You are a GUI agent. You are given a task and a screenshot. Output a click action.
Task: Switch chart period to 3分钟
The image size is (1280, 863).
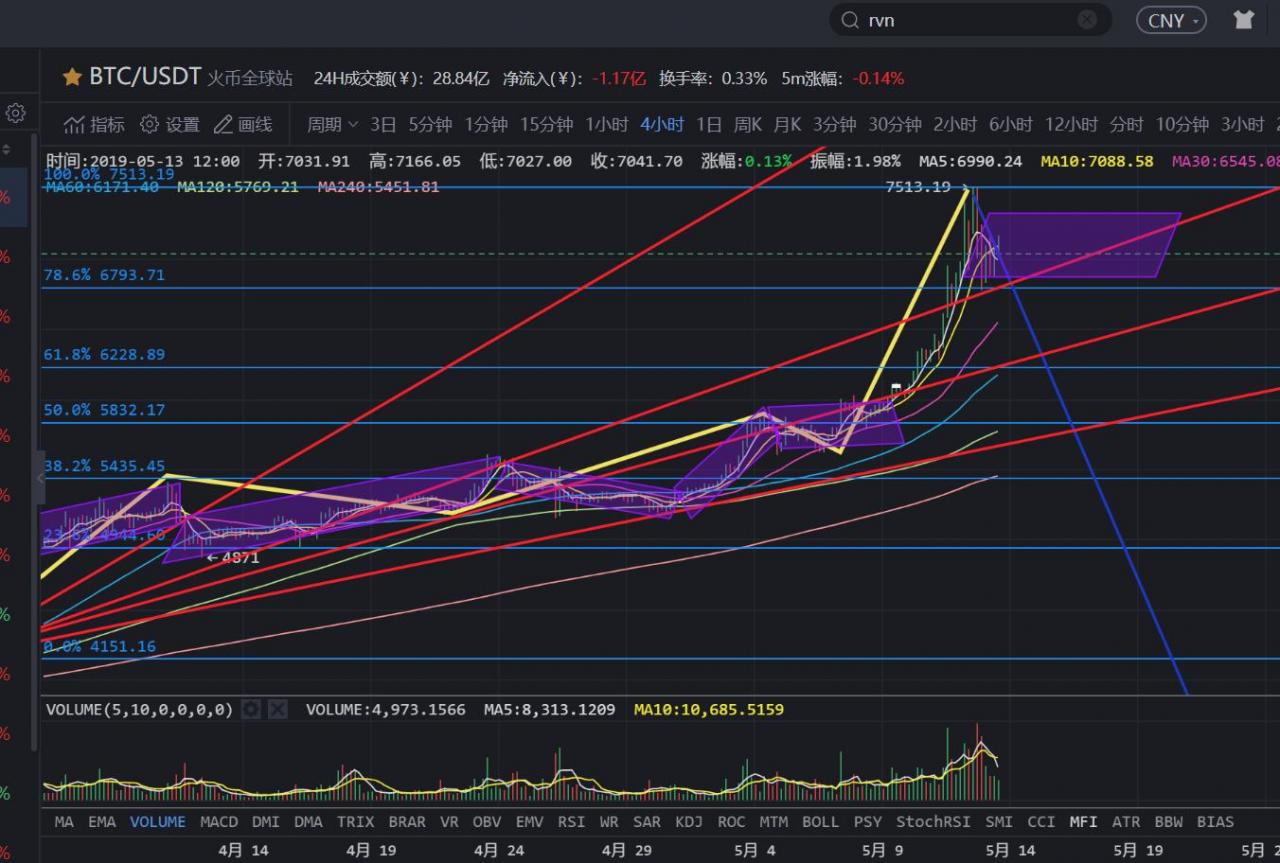coord(834,125)
